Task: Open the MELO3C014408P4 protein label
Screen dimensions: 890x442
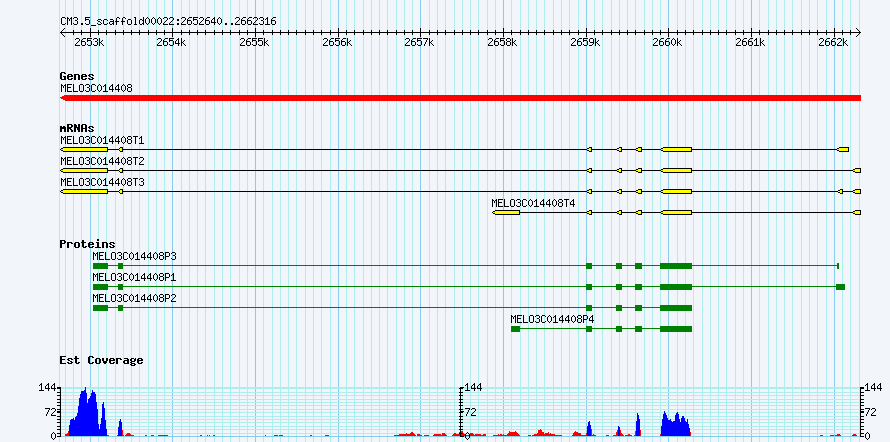Action: pos(552,319)
